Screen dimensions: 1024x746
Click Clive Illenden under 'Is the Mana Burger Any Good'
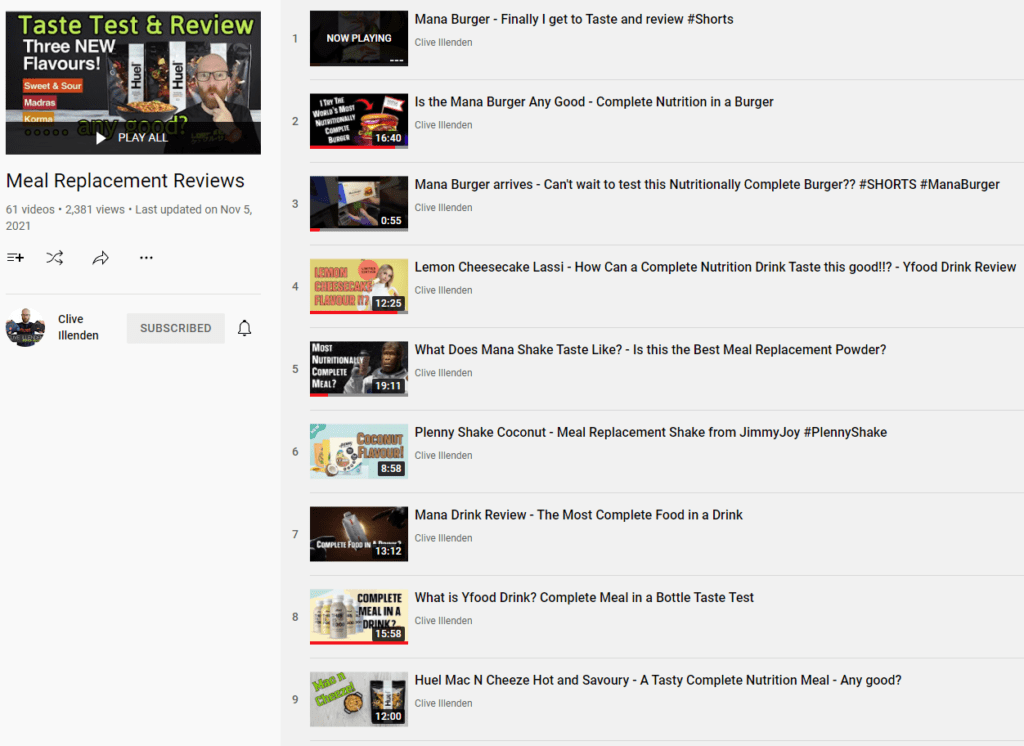point(443,125)
